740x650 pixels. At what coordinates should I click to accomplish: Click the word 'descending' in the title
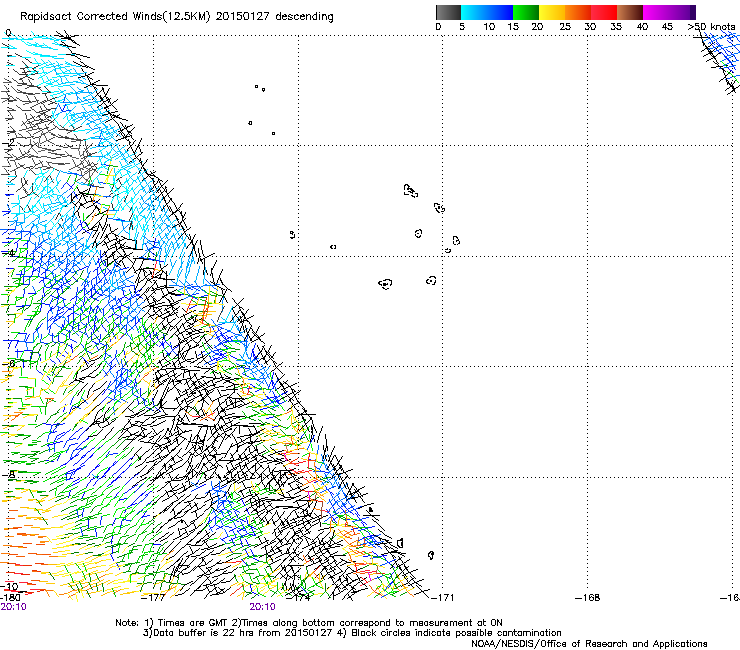point(304,17)
